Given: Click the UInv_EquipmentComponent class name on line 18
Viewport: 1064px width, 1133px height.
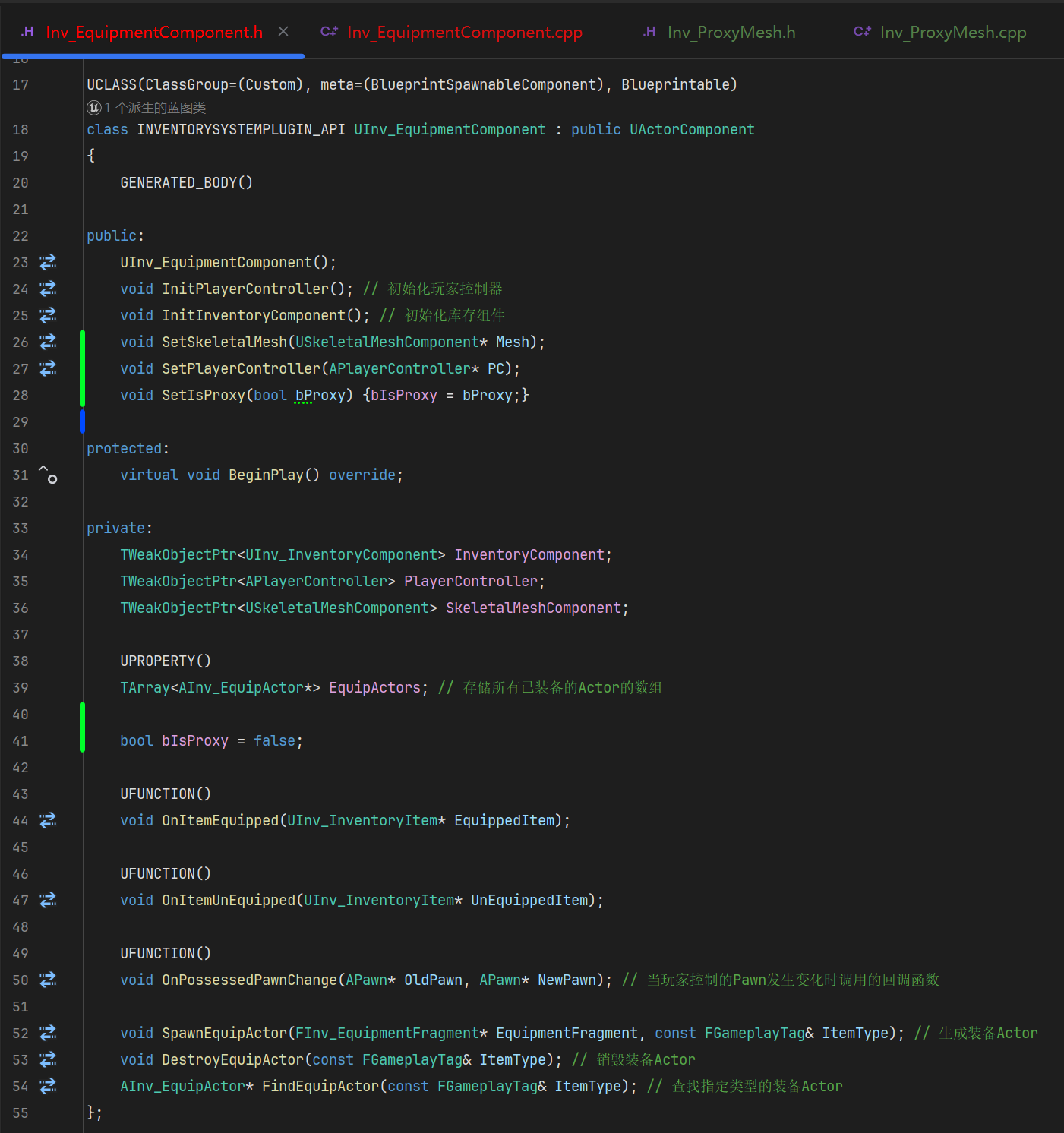Looking at the screenshot, I should pyautogui.click(x=450, y=129).
